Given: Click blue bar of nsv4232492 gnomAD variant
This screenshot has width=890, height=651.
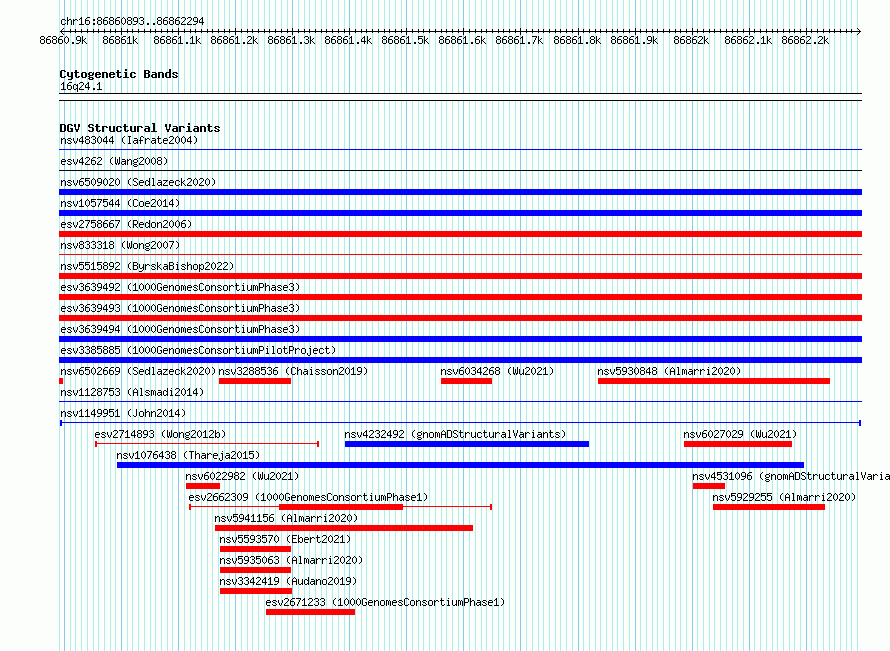Looking at the screenshot, I should coord(467,444).
